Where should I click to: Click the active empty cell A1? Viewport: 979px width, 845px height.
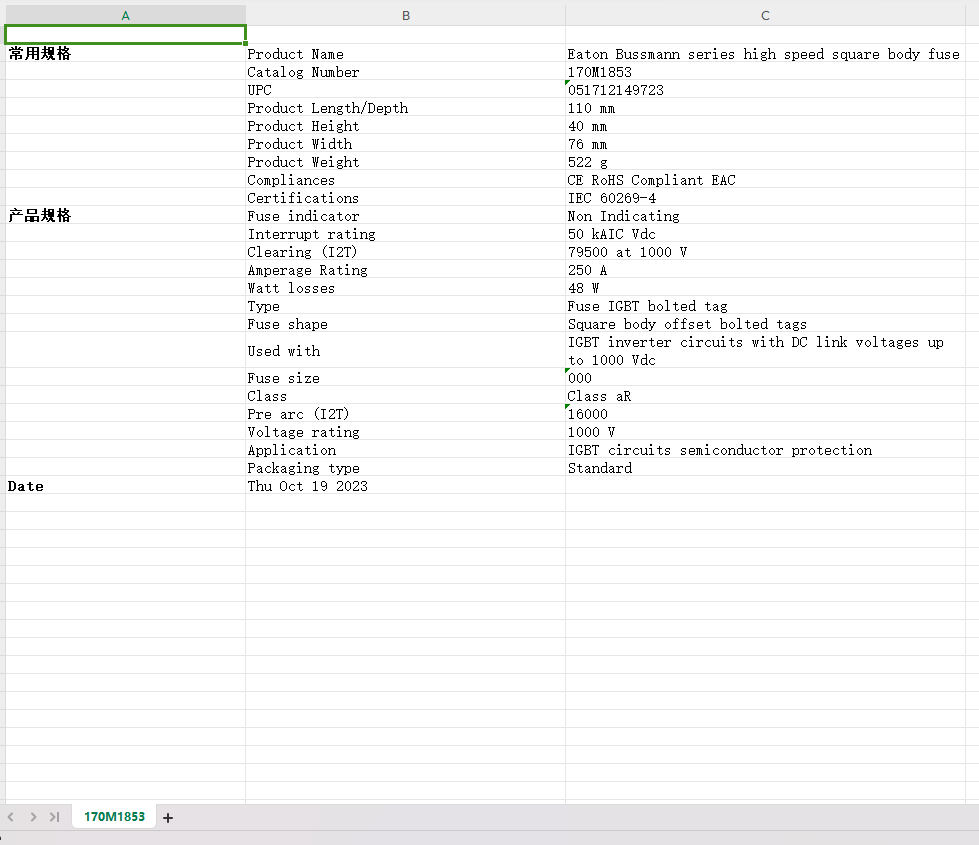pyautogui.click(x=125, y=35)
